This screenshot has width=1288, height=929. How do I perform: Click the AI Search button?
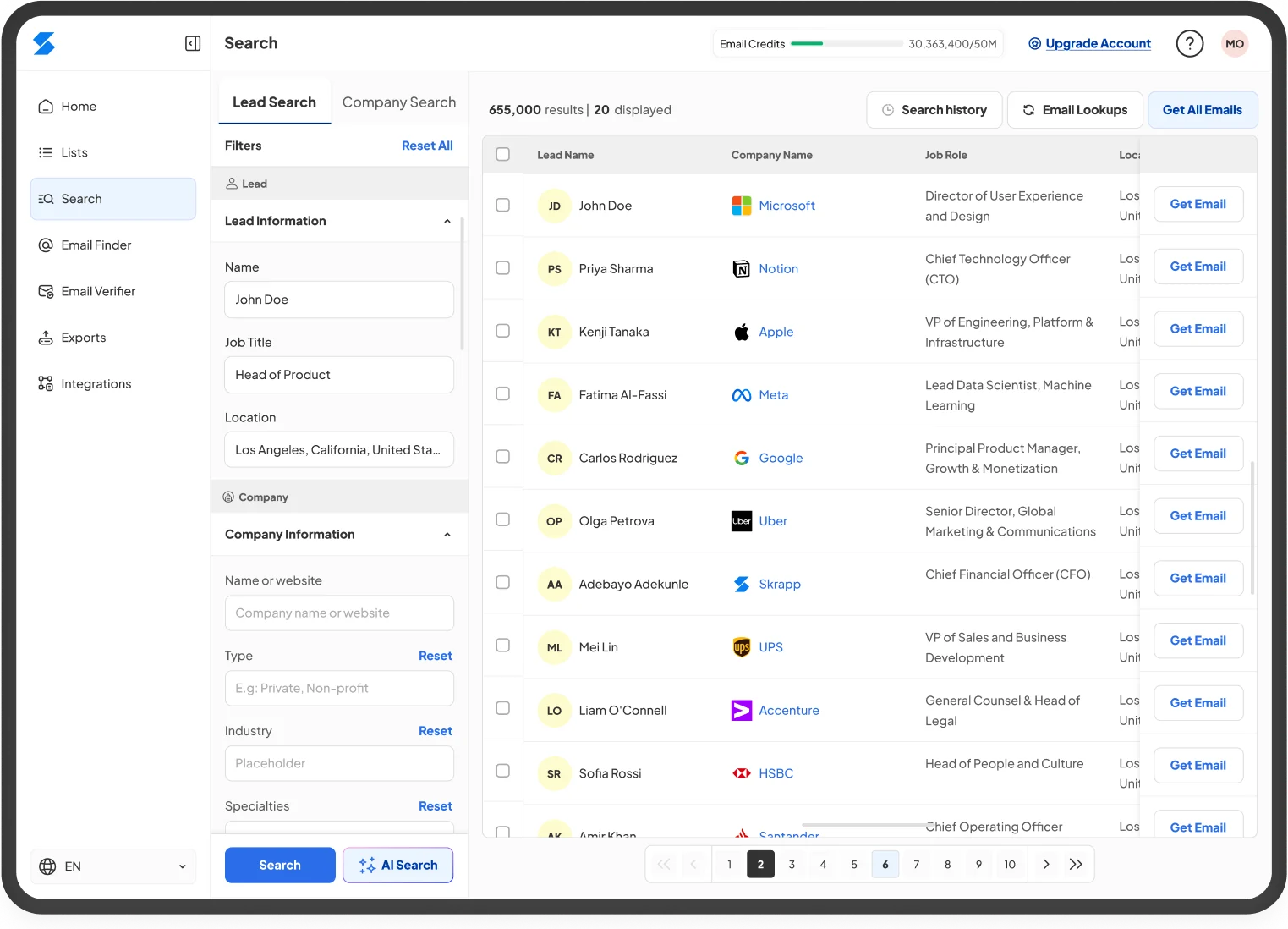click(x=398, y=865)
